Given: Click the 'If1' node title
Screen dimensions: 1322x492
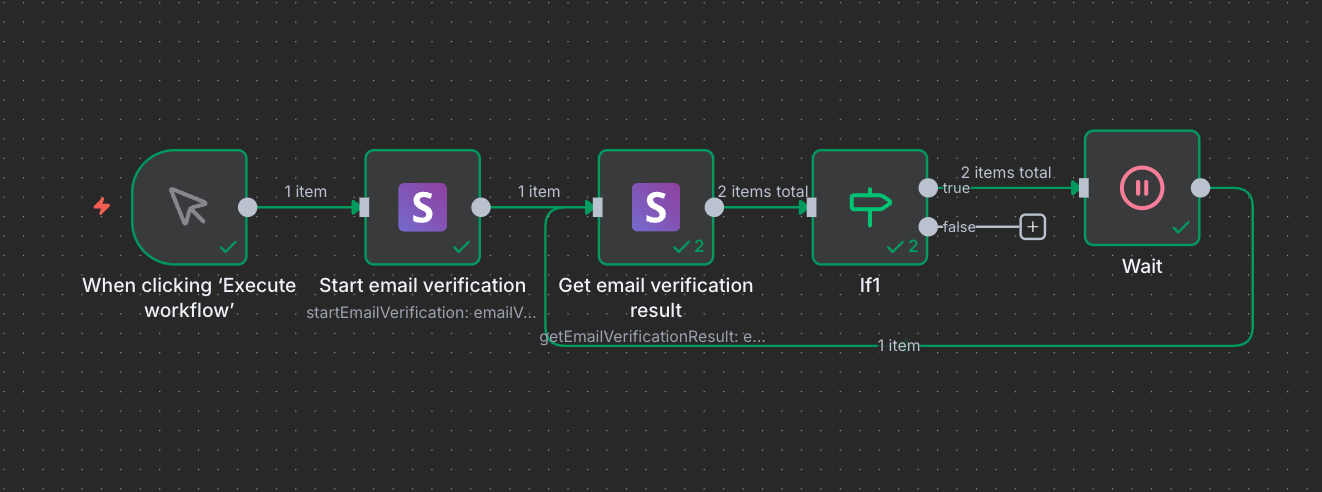Looking at the screenshot, I should [870, 285].
